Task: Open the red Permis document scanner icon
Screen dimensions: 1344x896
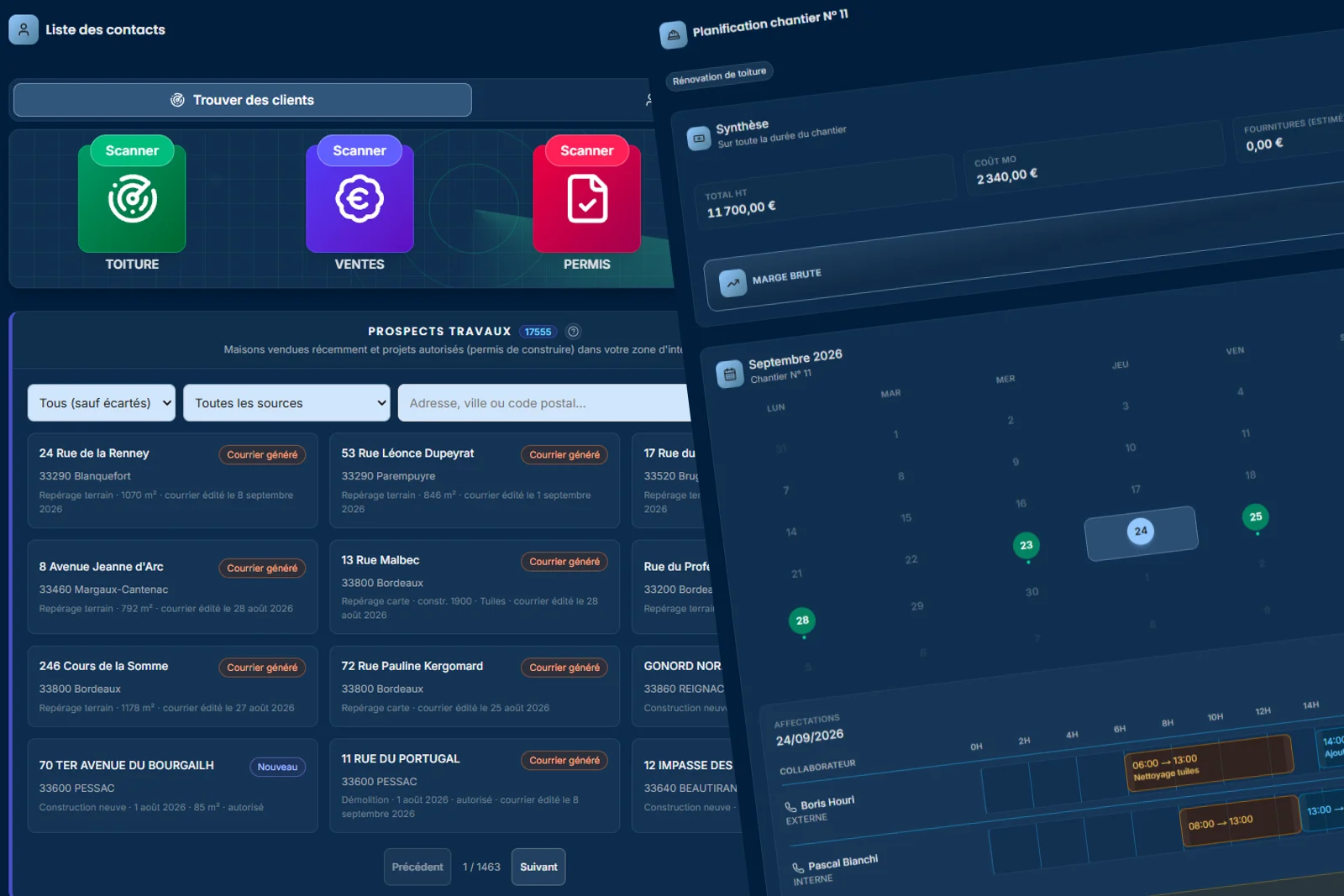Action: (x=587, y=199)
